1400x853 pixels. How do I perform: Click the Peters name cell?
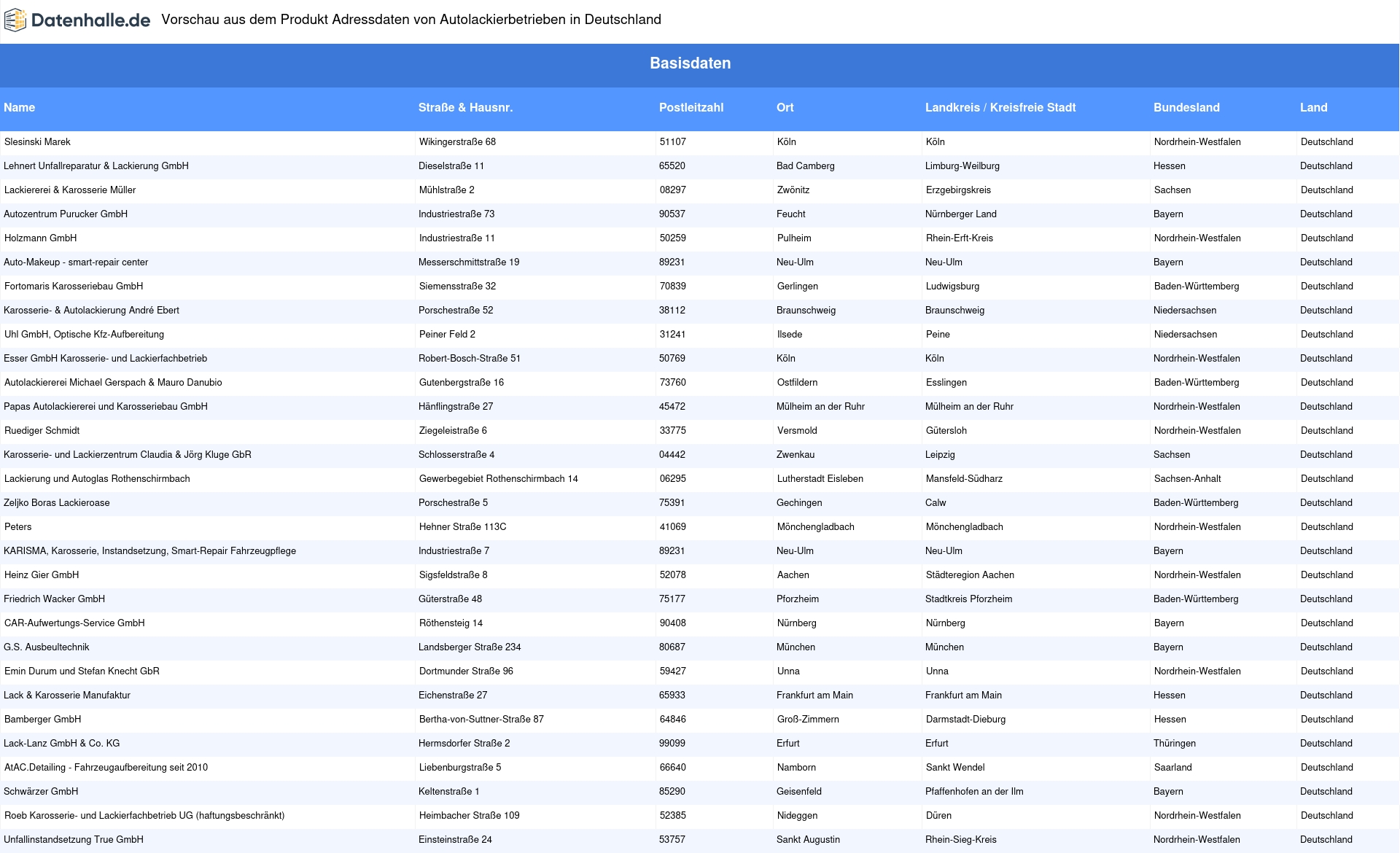(18, 527)
